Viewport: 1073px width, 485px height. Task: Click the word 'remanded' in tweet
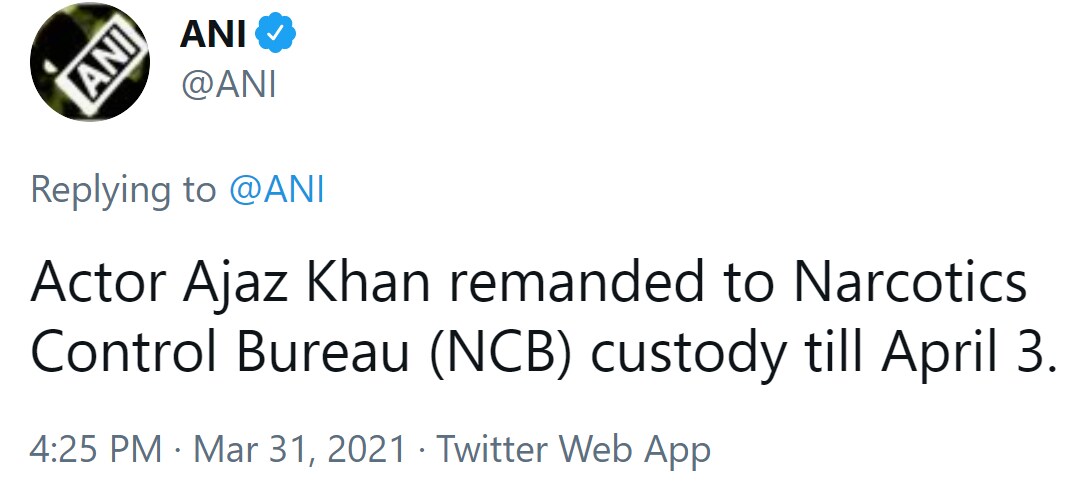[x=577, y=282]
